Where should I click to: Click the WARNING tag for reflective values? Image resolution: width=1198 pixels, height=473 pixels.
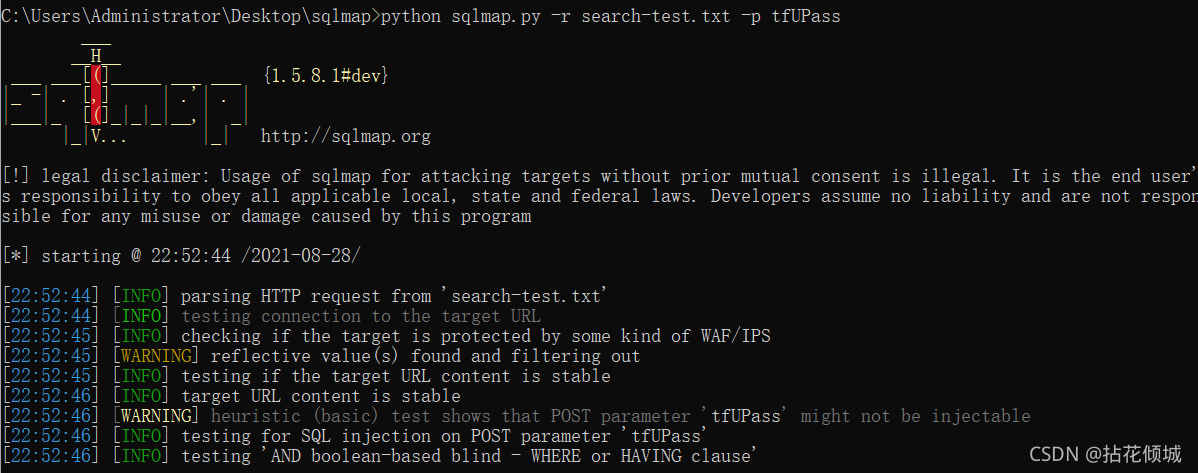(x=156, y=356)
